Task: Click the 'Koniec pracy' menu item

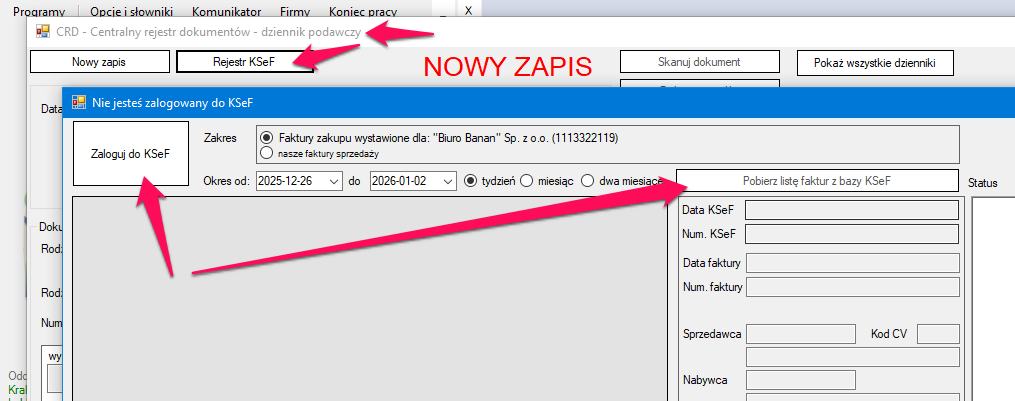Action: pyautogui.click(x=362, y=12)
